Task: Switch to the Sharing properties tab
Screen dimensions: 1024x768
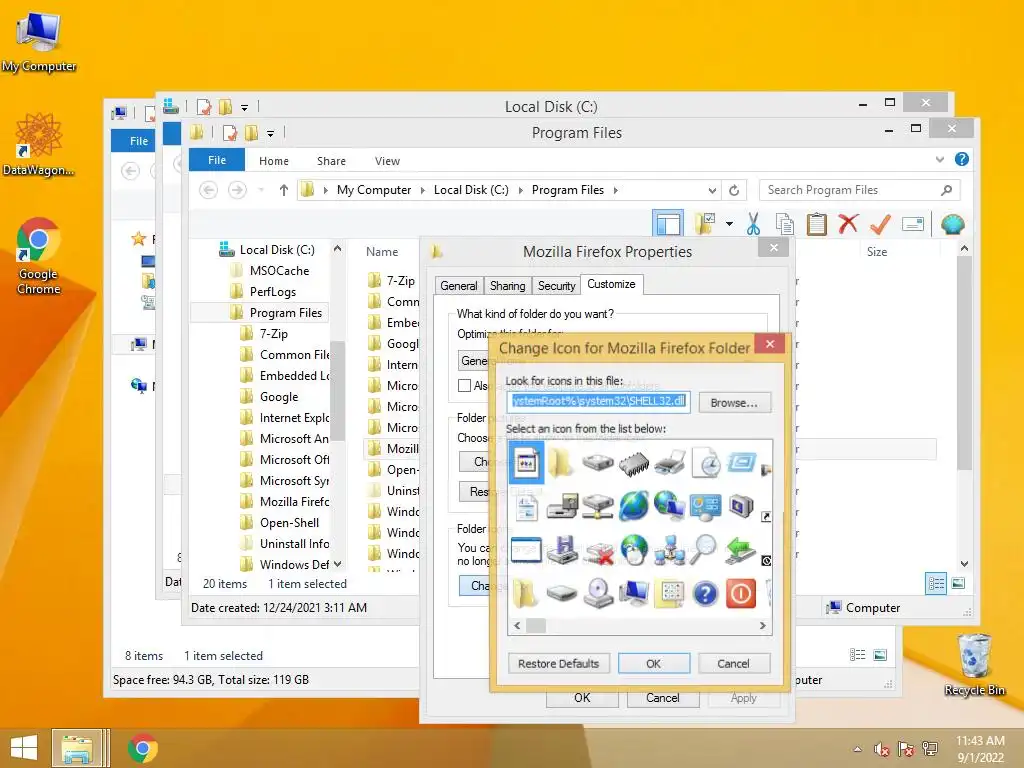Action: (x=507, y=285)
